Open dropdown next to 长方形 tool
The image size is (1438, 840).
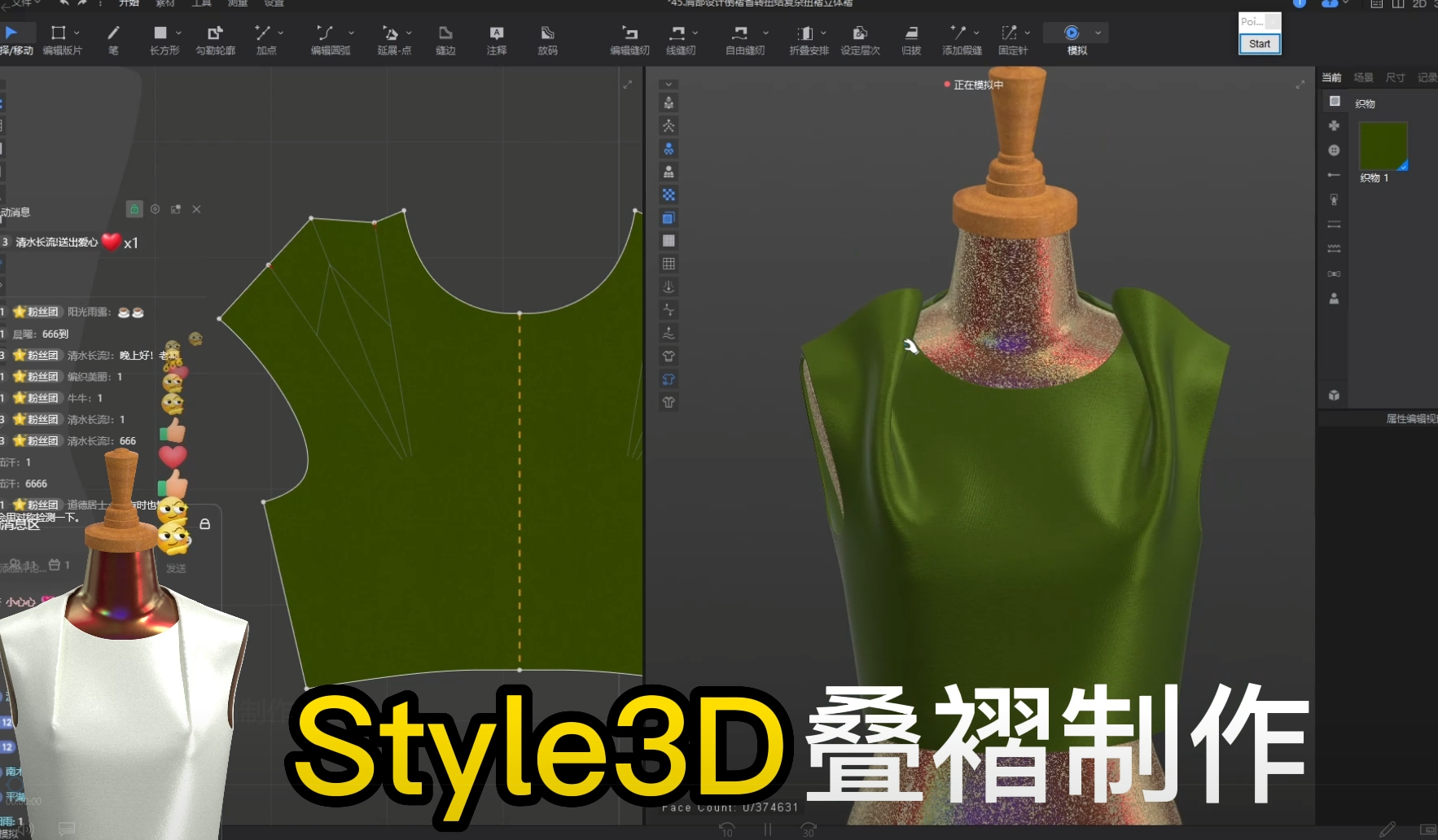pos(178,33)
